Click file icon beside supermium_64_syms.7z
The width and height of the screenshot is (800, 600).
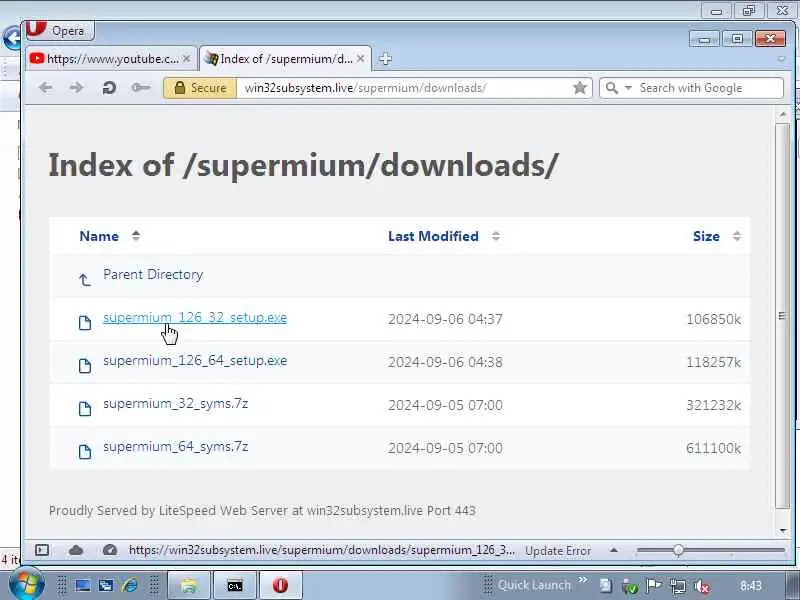tap(85, 452)
